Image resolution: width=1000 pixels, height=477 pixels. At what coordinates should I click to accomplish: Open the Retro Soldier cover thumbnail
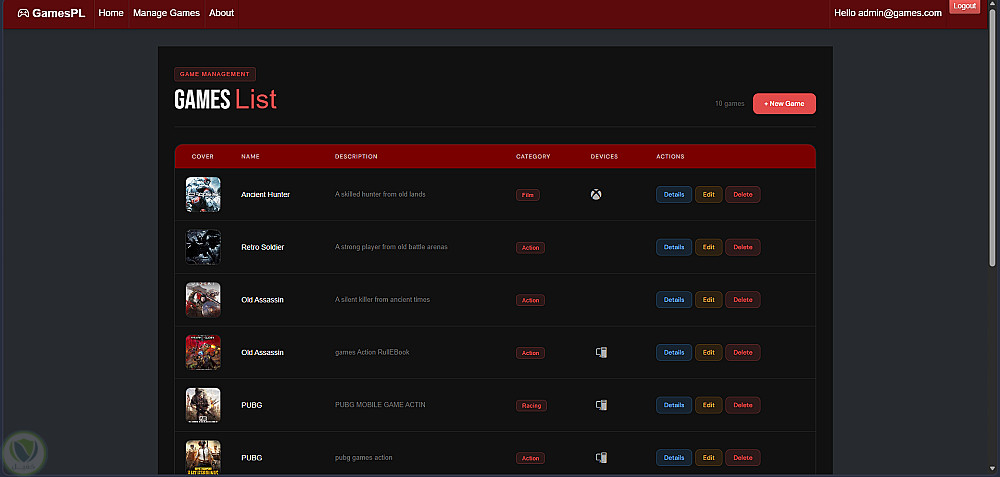tap(203, 247)
